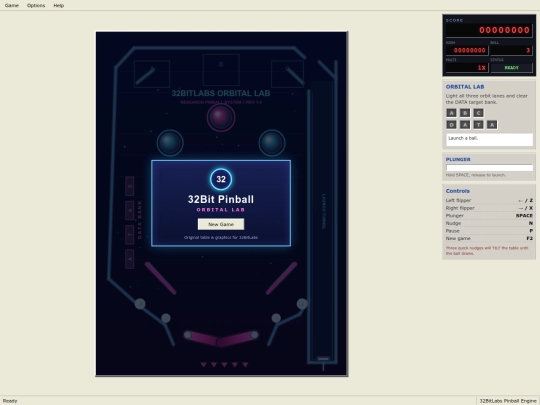540x405 pixels.
Task: Click the right magenta flipper
Action: pos(238,338)
